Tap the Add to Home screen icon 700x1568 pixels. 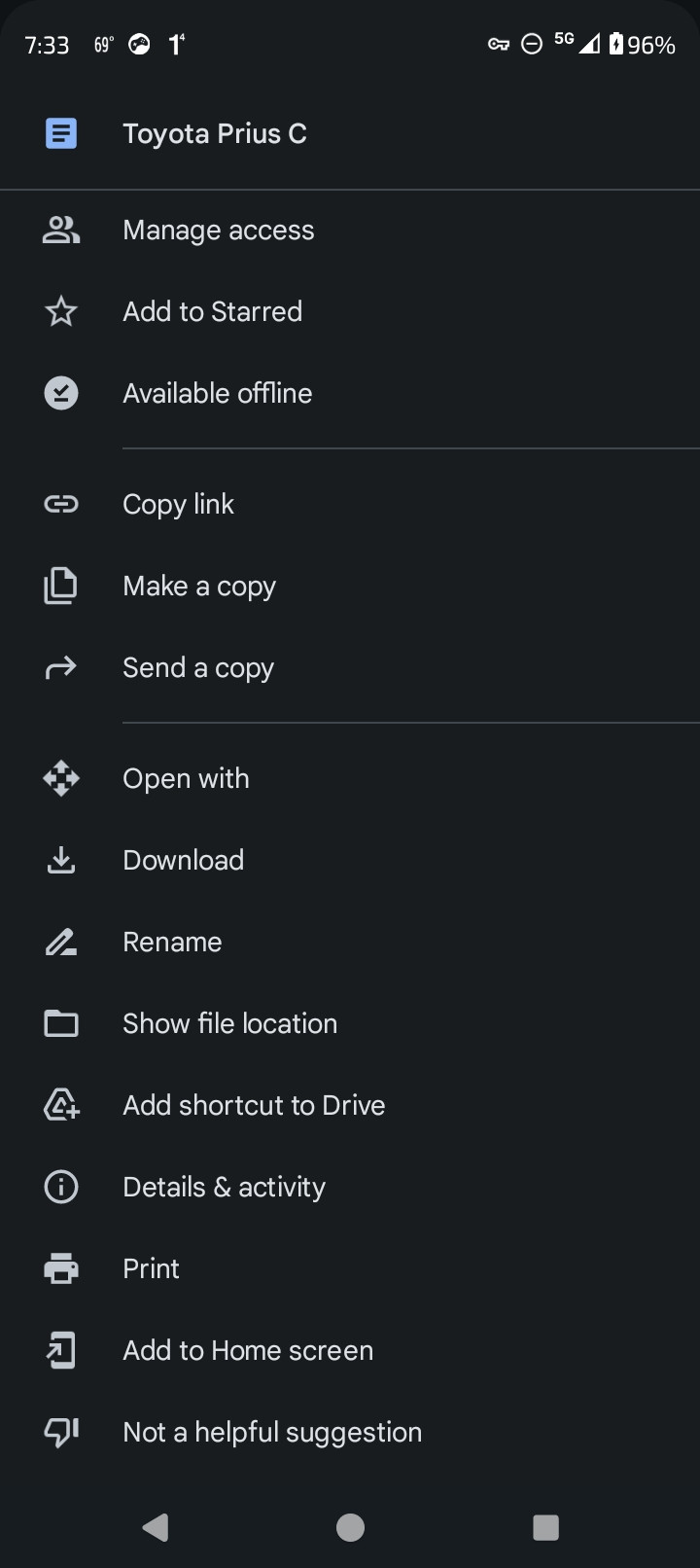[x=61, y=1350]
